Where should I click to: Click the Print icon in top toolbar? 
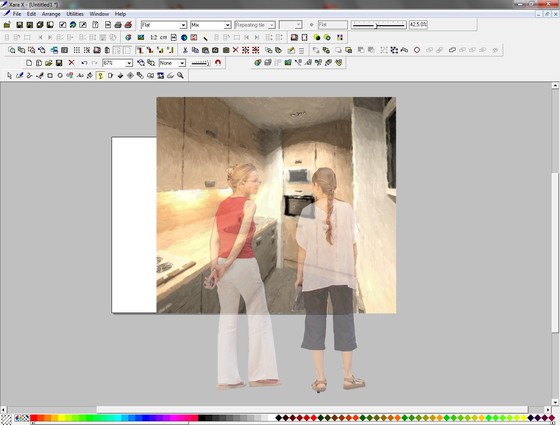[x=118, y=25]
